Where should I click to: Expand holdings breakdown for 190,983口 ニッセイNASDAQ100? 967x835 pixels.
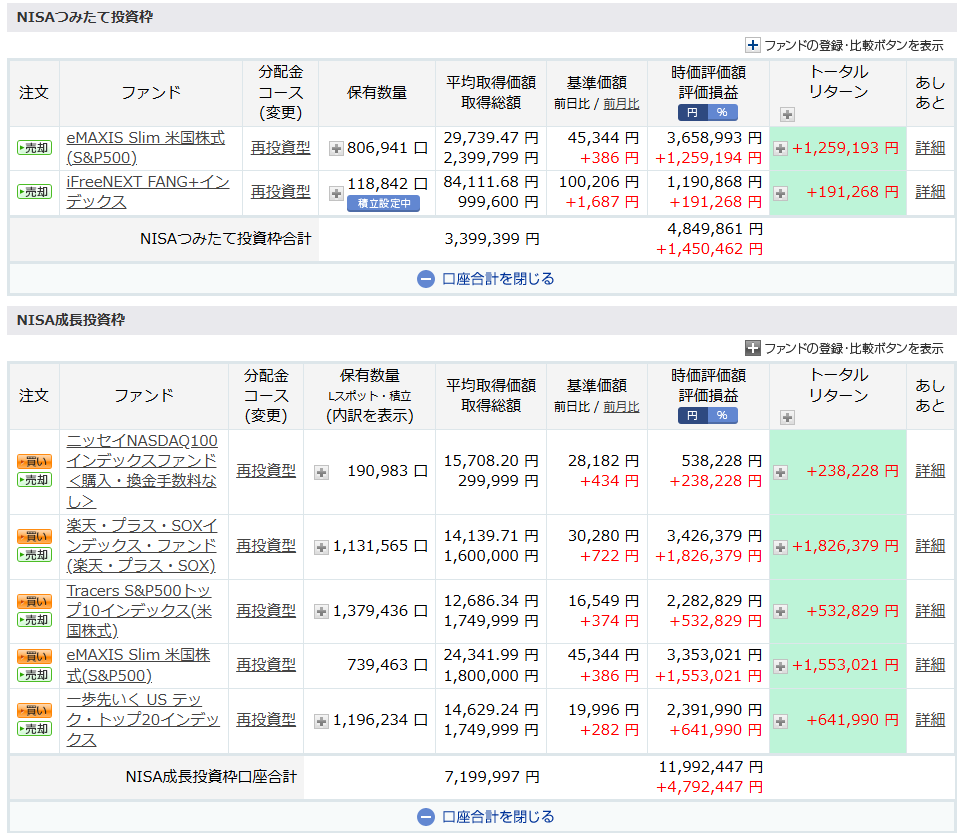(x=321, y=472)
